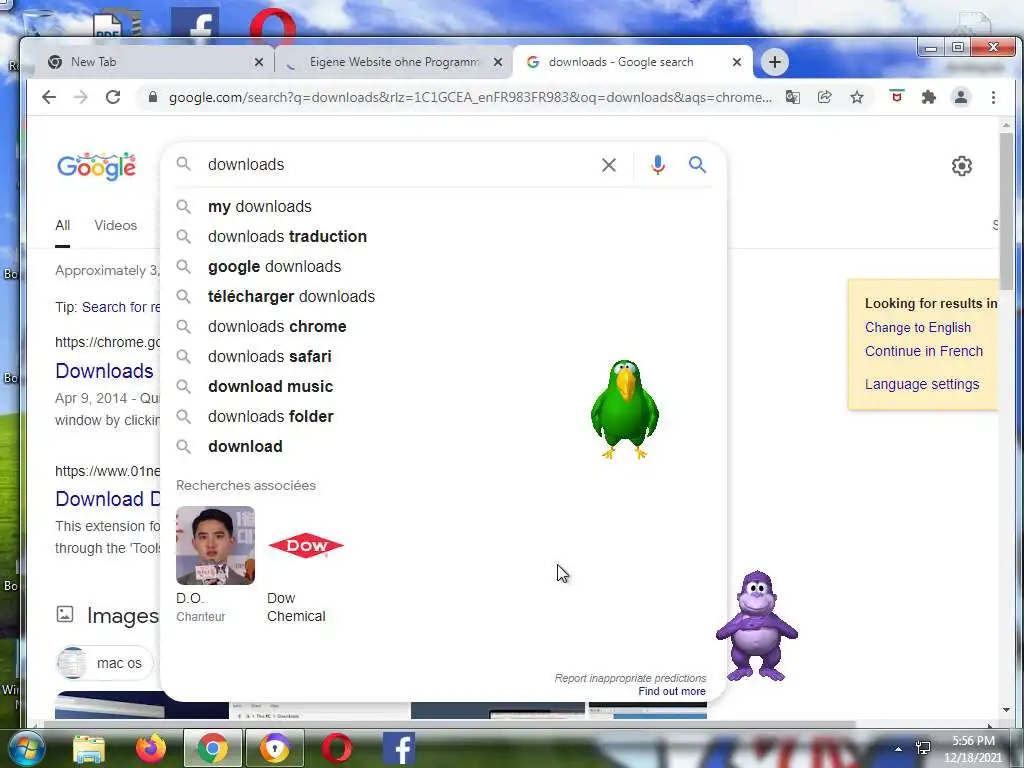The image size is (1024, 768).
Task: Launch Opera from the taskbar
Action: [x=336, y=748]
